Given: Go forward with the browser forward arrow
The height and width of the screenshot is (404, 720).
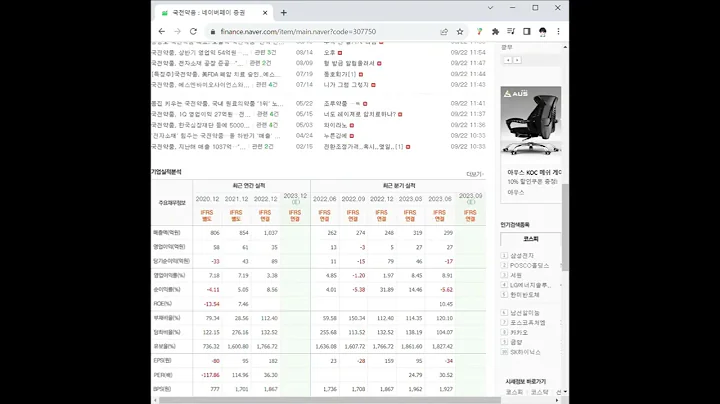Looking at the screenshot, I should pyautogui.click(x=177, y=32).
